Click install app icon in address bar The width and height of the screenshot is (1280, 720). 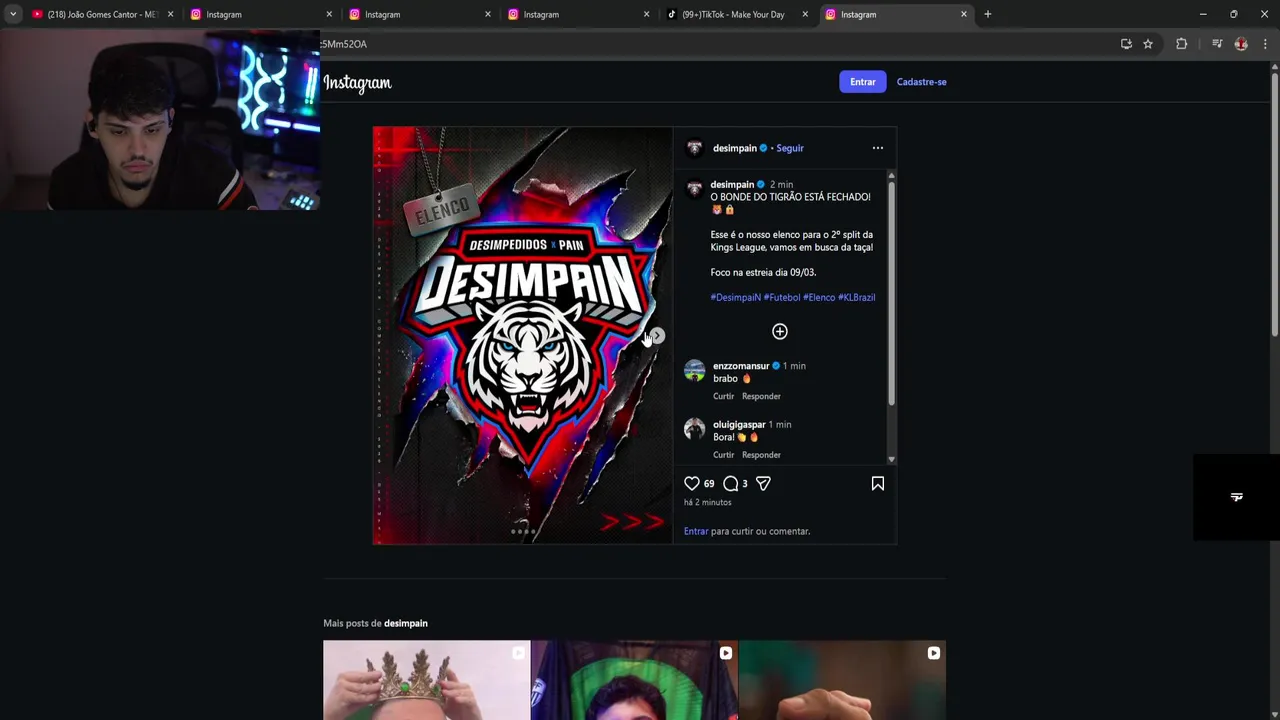1126,44
